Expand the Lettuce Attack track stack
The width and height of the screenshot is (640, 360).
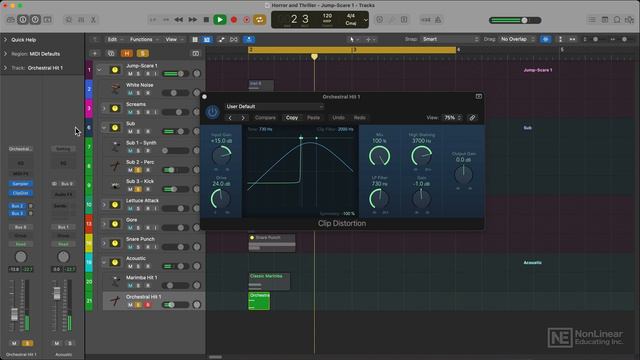point(104,204)
